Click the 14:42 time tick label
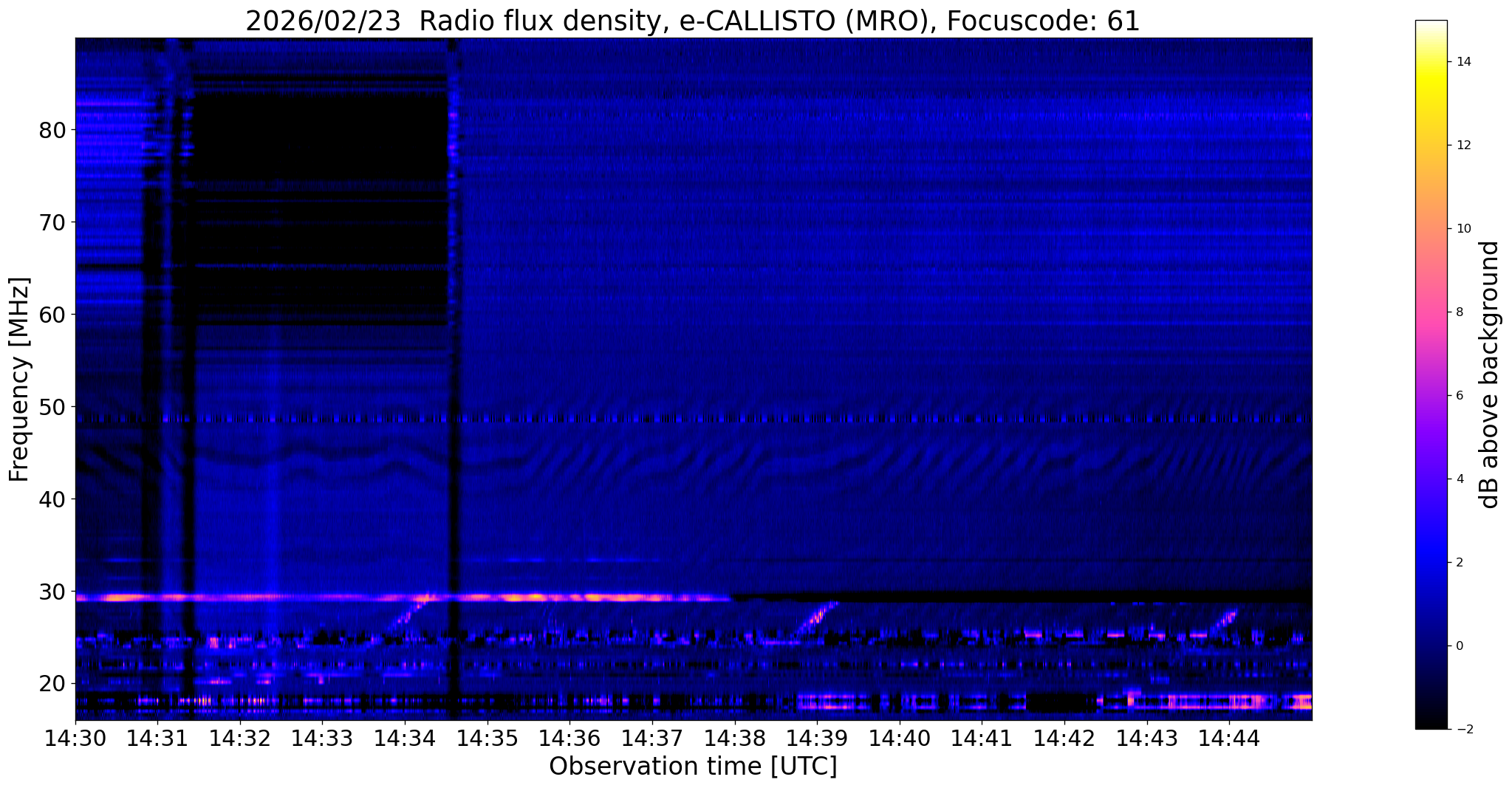 coord(1064,738)
